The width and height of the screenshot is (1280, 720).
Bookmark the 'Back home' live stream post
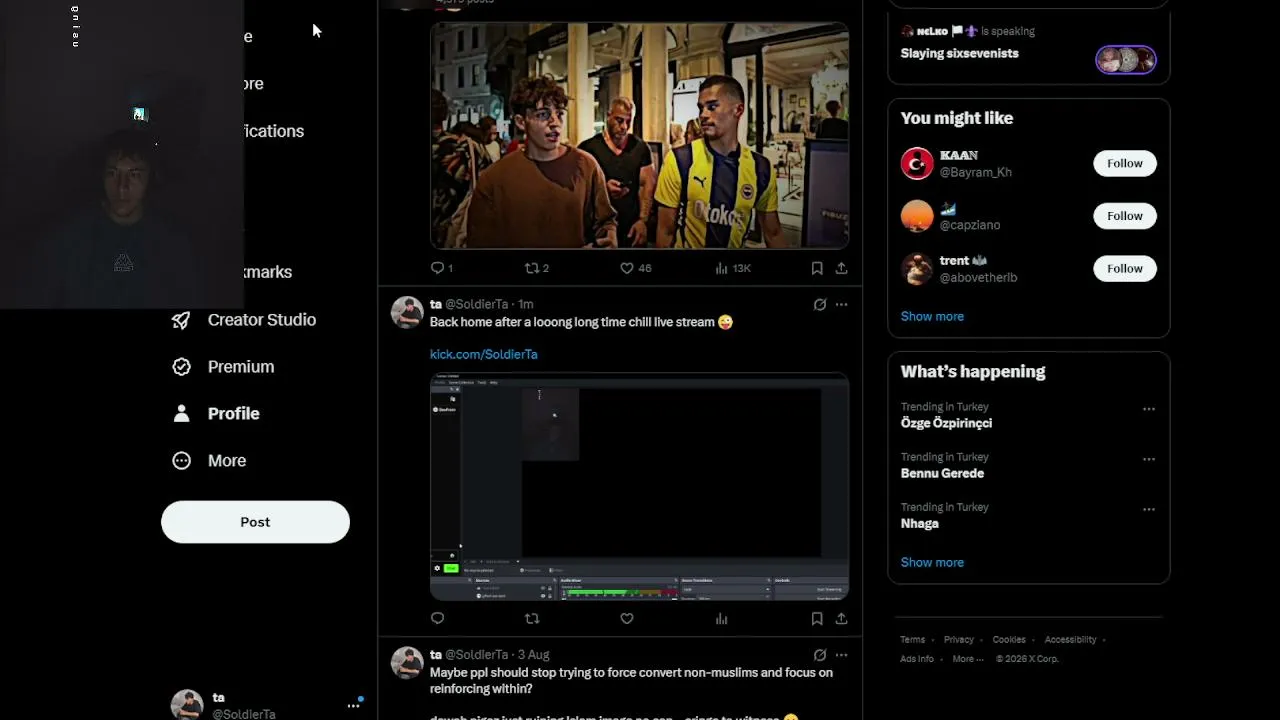click(x=817, y=619)
